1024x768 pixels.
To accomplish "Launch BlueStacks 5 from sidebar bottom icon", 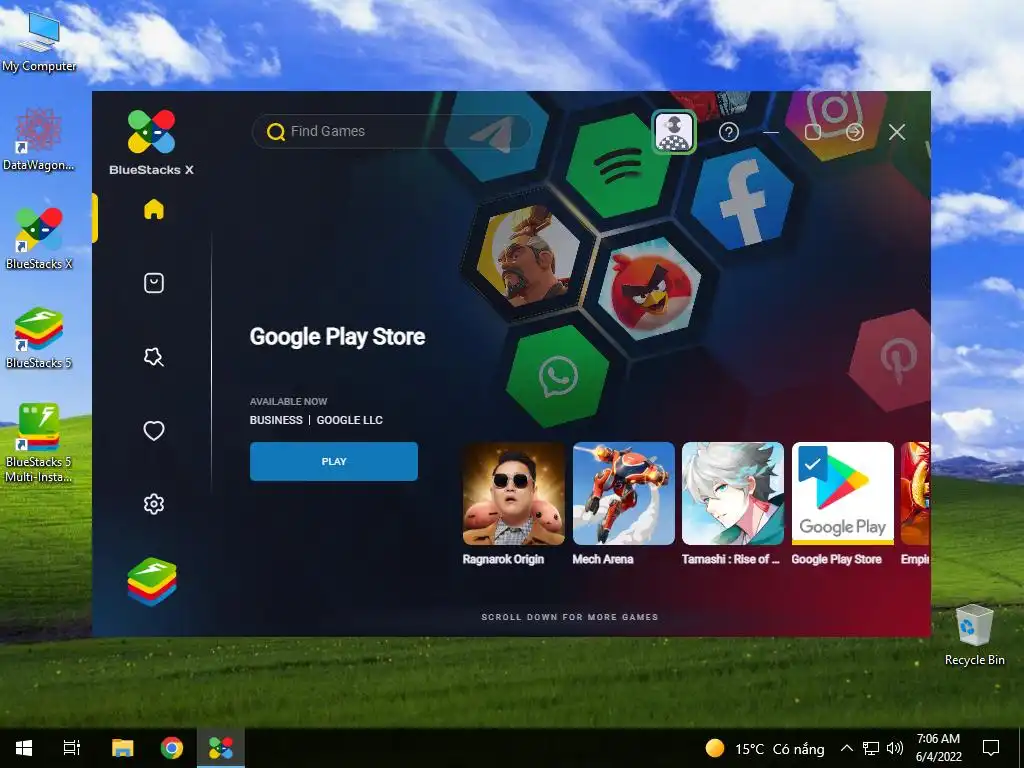I will 152,581.
